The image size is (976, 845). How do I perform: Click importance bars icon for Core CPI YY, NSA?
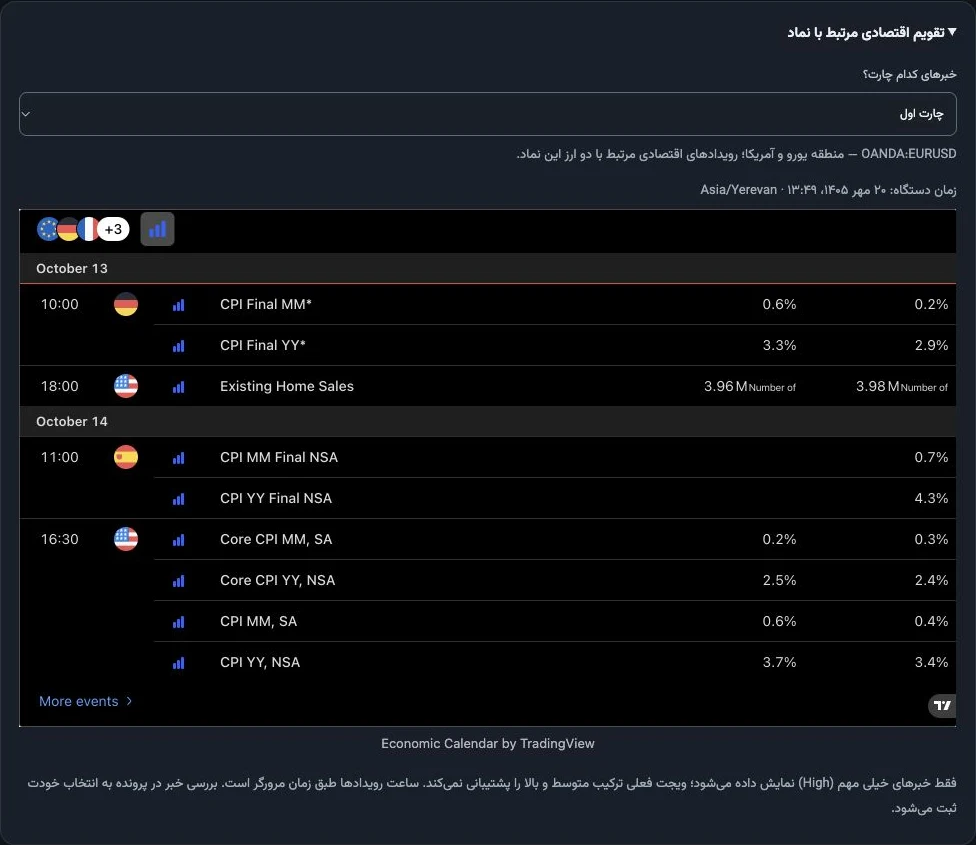point(179,581)
